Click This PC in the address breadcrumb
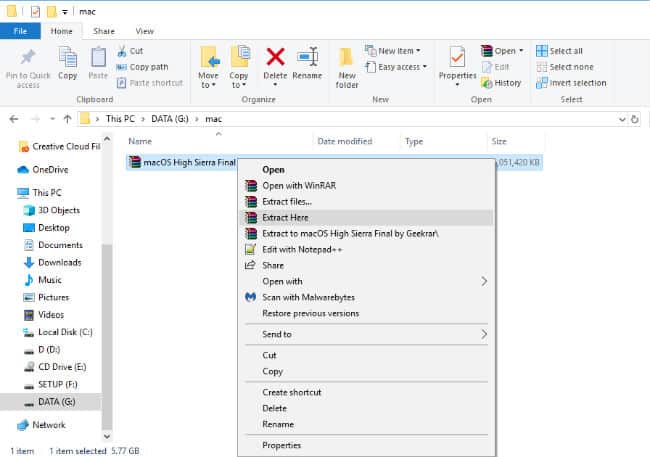The image size is (650, 457). [x=120, y=119]
